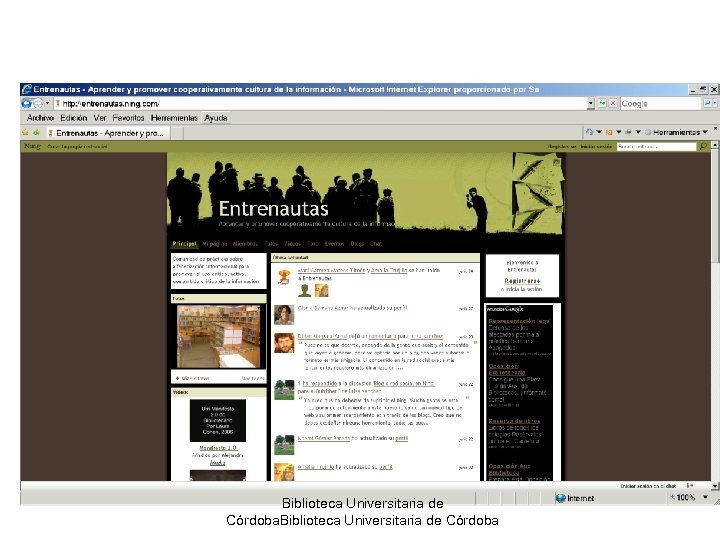The height and width of the screenshot is (540, 720).
Task: Click the Ning search magnifier icon
Action: [703, 146]
